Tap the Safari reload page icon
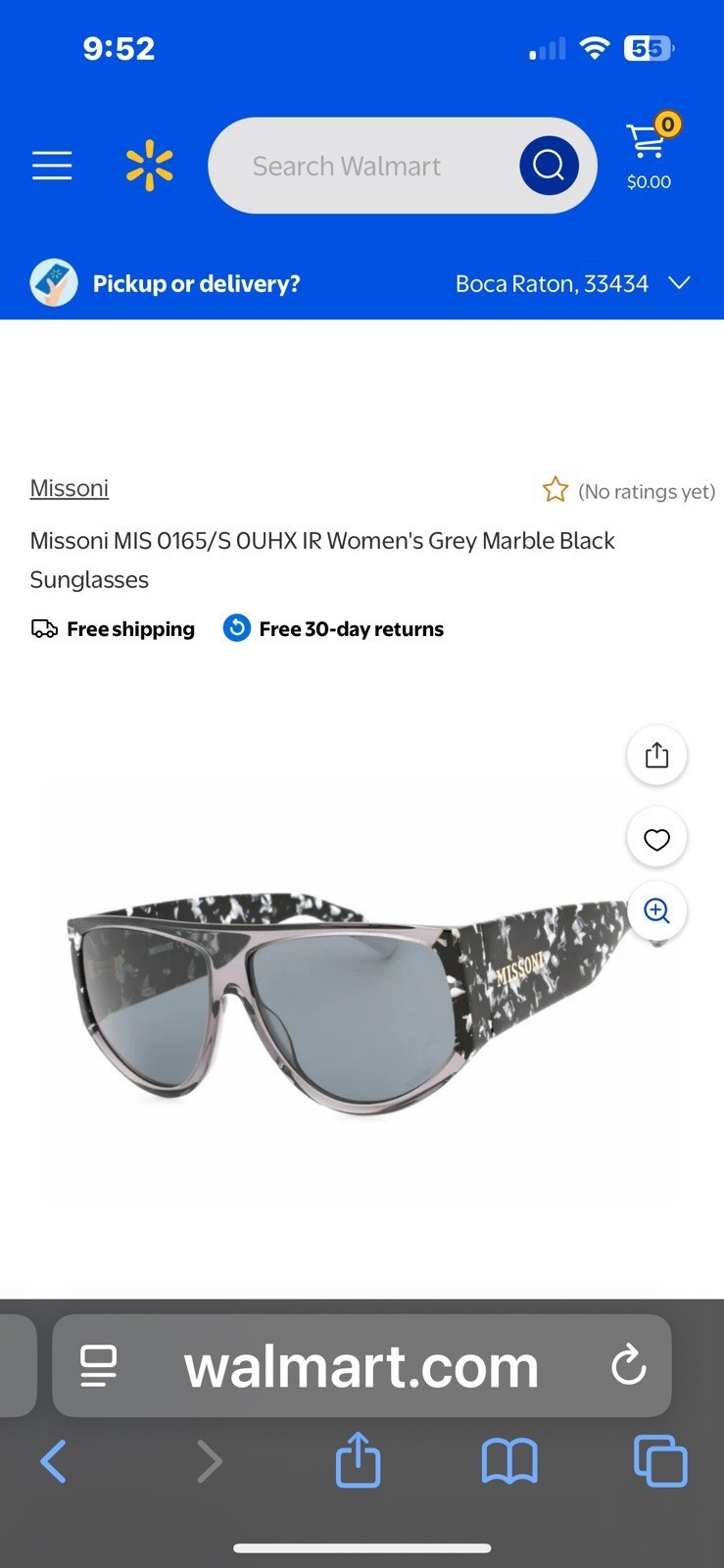The height and width of the screenshot is (1568, 724). tap(628, 1364)
